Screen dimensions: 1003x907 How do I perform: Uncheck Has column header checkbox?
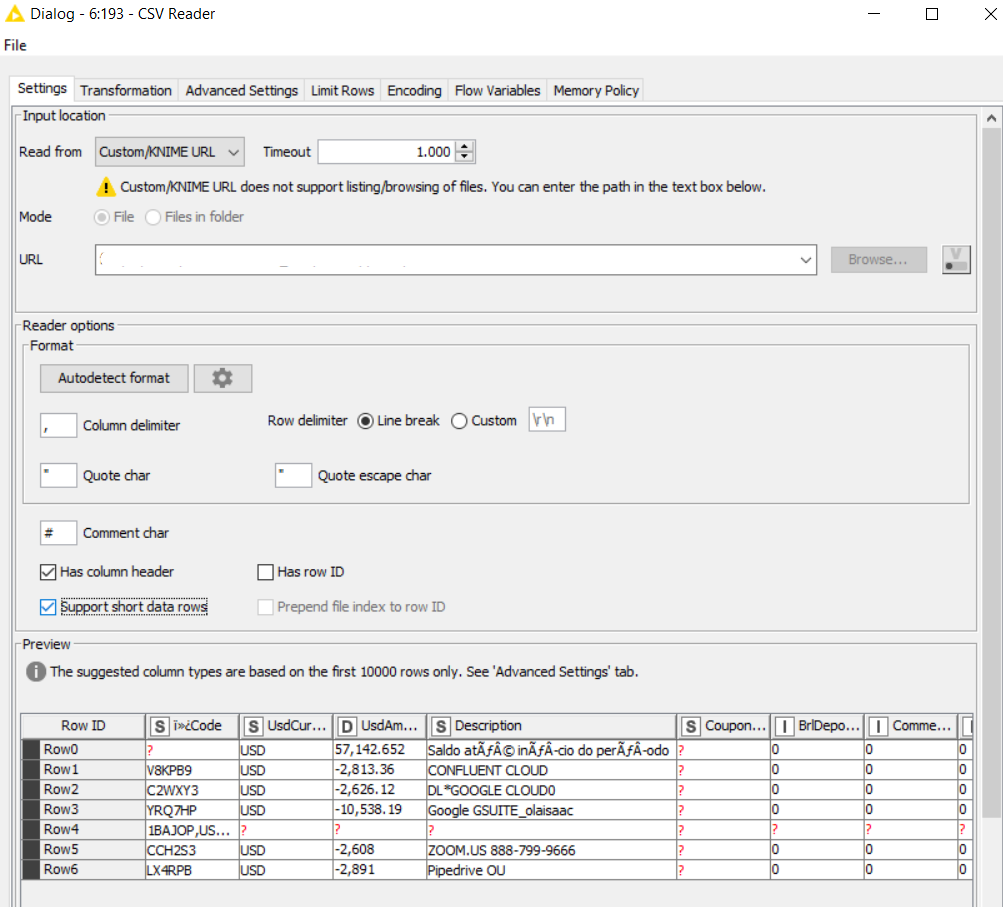coord(48,572)
